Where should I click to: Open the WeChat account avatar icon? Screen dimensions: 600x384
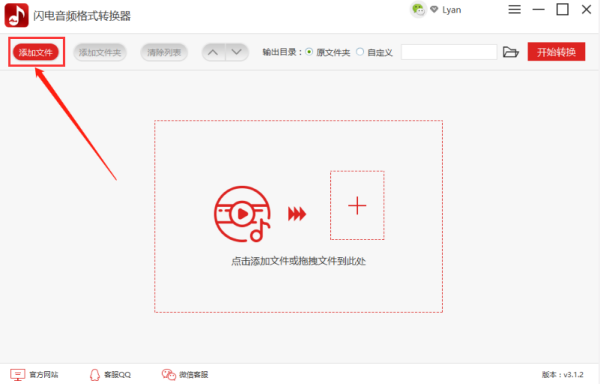[418, 10]
